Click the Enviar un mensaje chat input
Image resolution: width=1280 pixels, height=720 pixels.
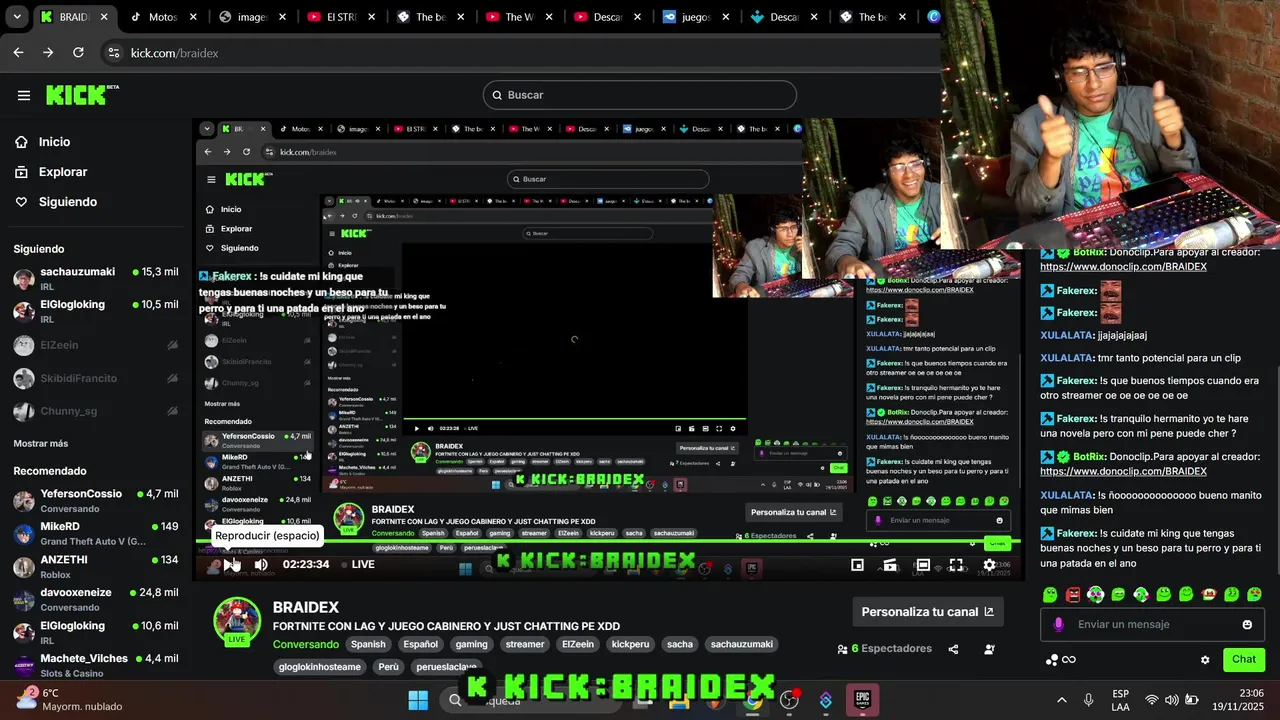tap(1150, 625)
